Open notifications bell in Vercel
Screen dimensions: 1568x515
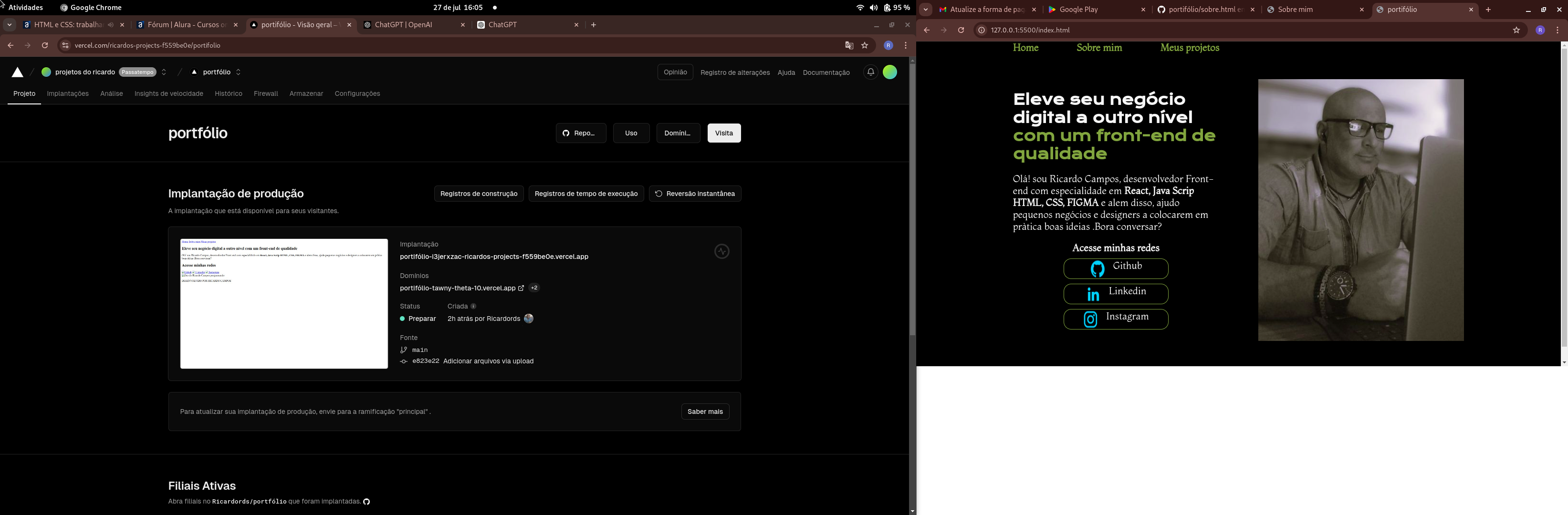tap(870, 72)
